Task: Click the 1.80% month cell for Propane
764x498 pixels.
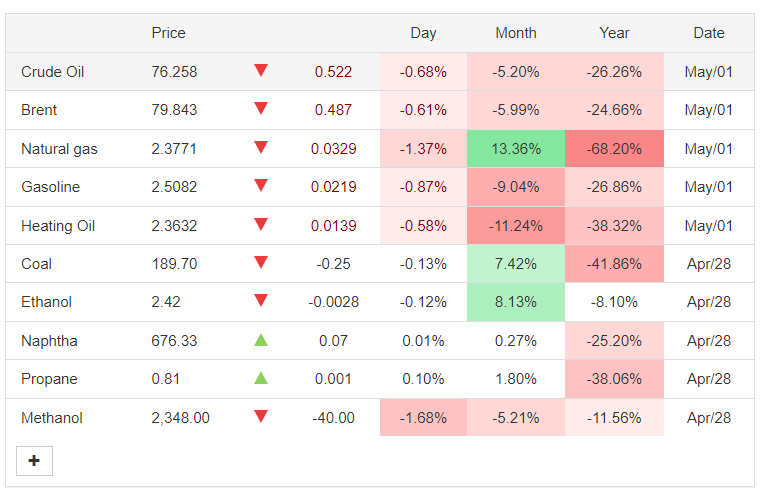Action: pos(516,379)
